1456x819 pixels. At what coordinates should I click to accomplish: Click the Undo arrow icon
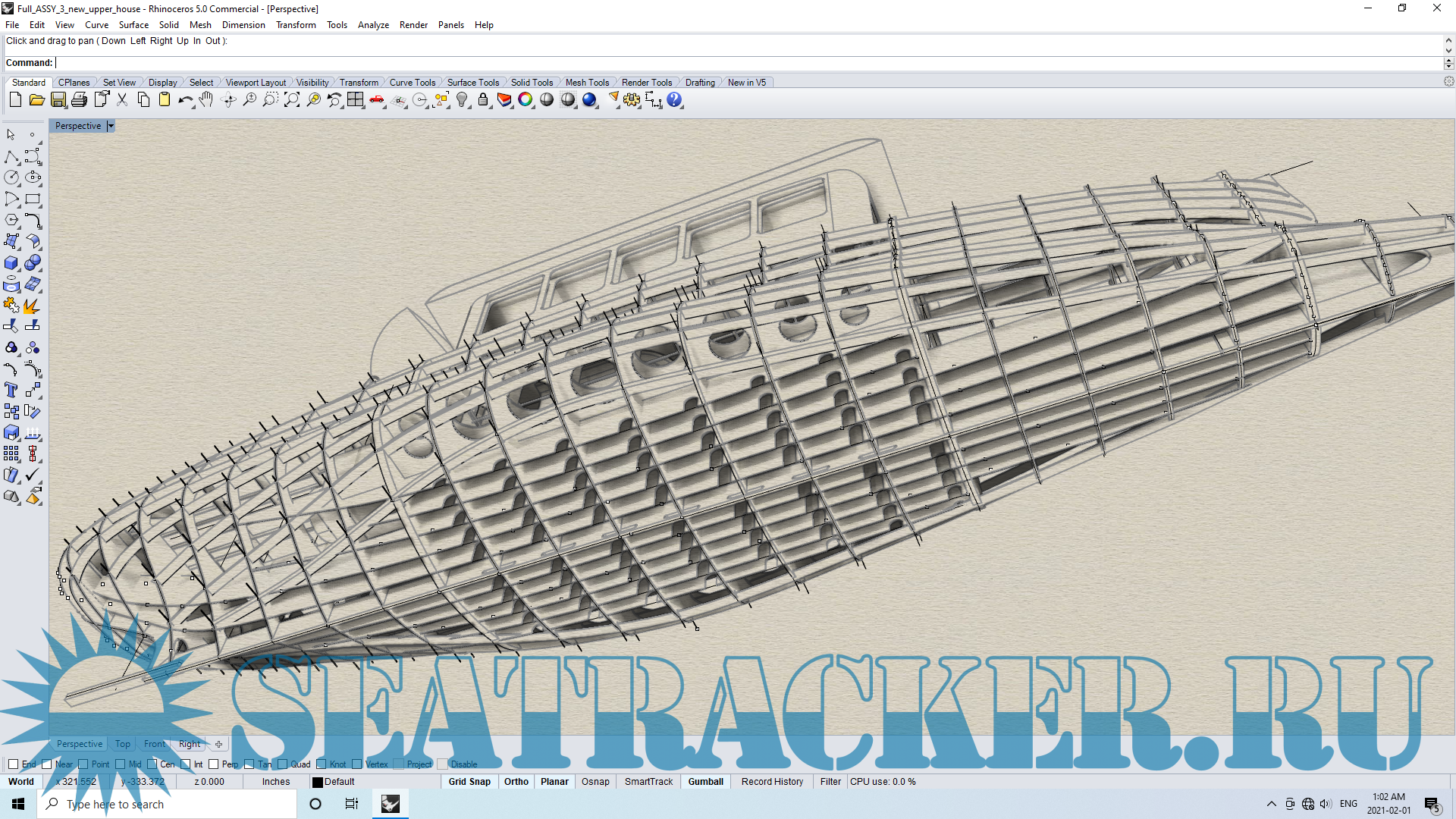click(x=185, y=100)
